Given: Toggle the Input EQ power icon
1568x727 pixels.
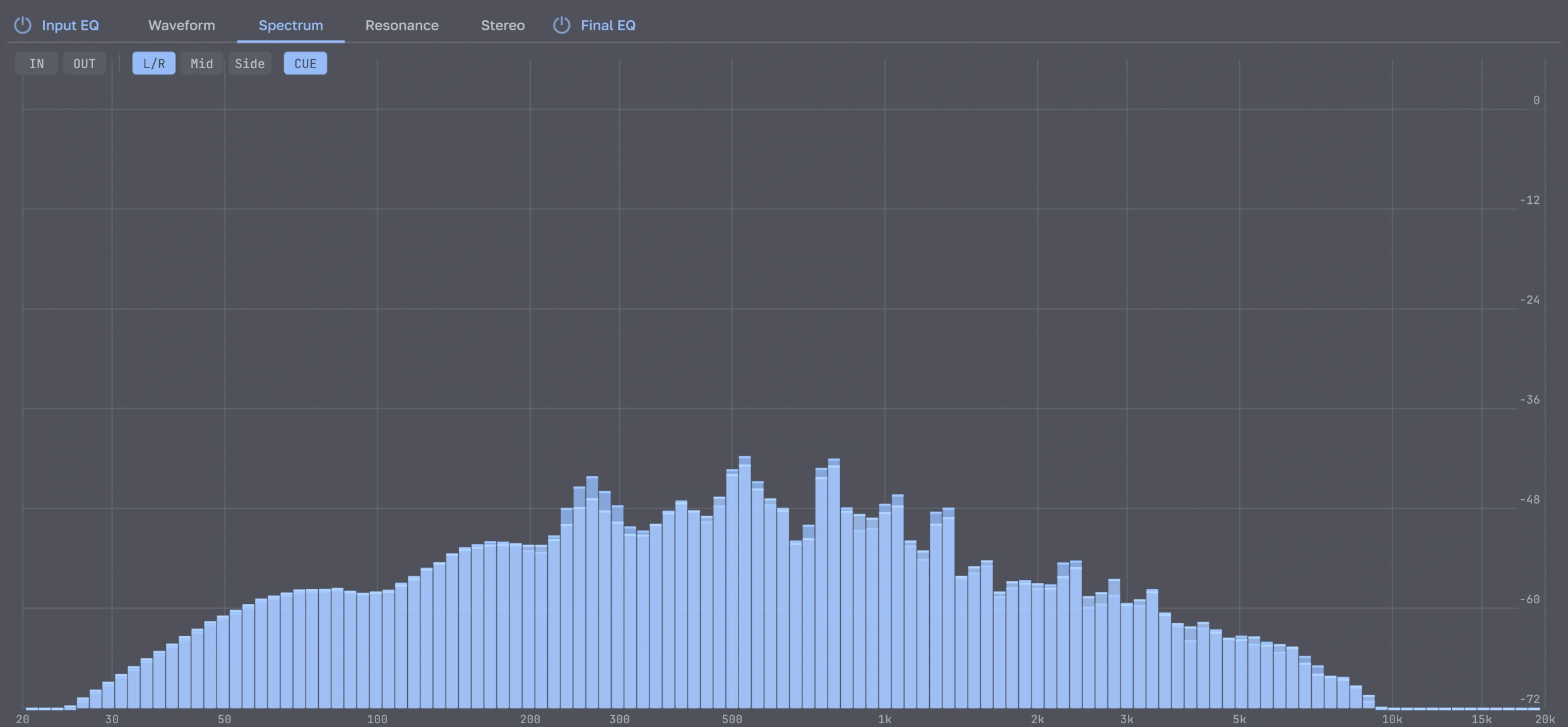Looking at the screenshot, I should (23, 25).
